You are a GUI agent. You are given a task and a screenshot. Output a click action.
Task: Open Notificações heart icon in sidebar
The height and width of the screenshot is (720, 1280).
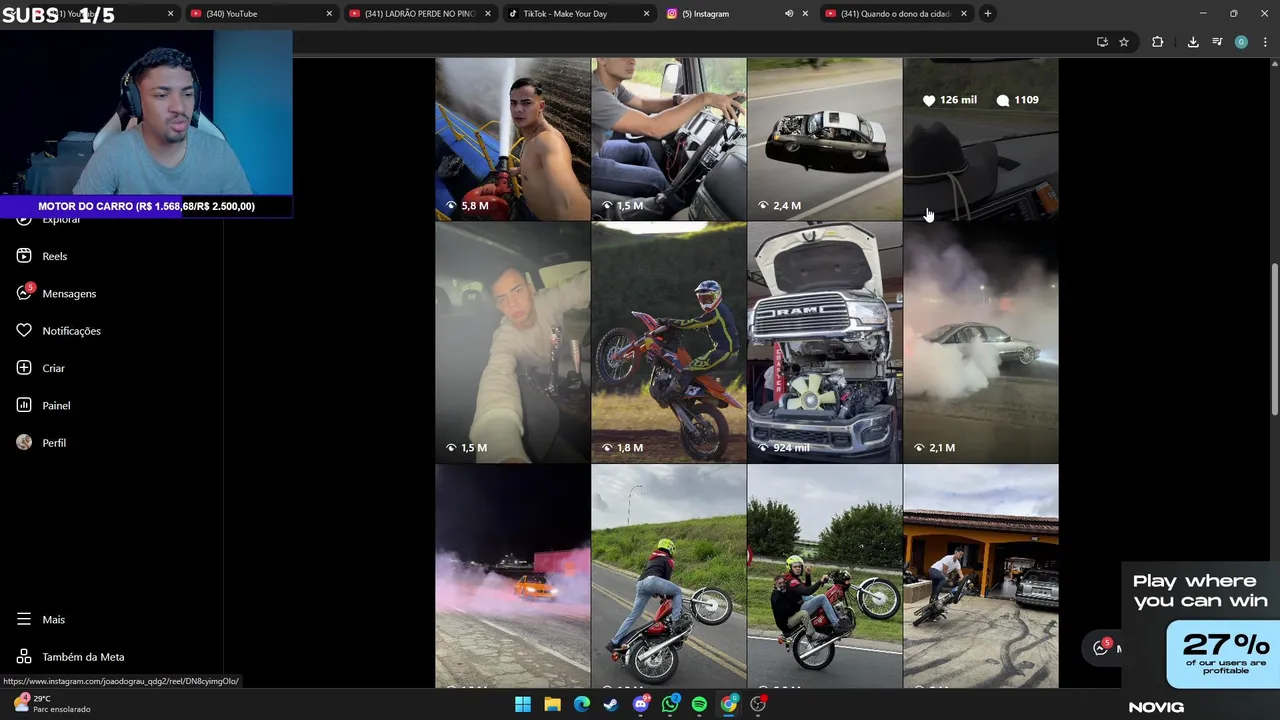pos(24,330)
